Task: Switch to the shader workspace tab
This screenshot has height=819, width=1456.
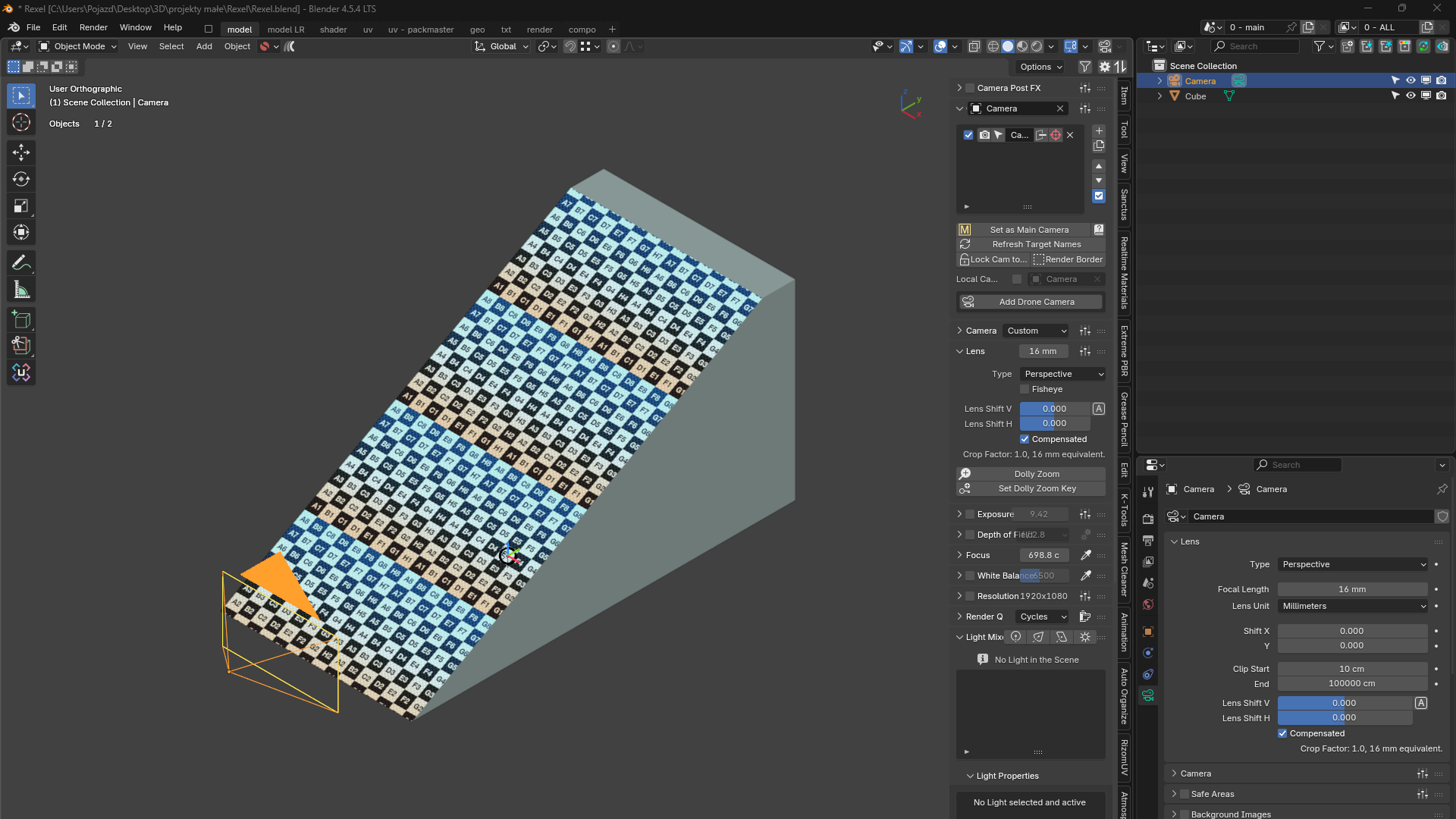Action: coord(333,30)
